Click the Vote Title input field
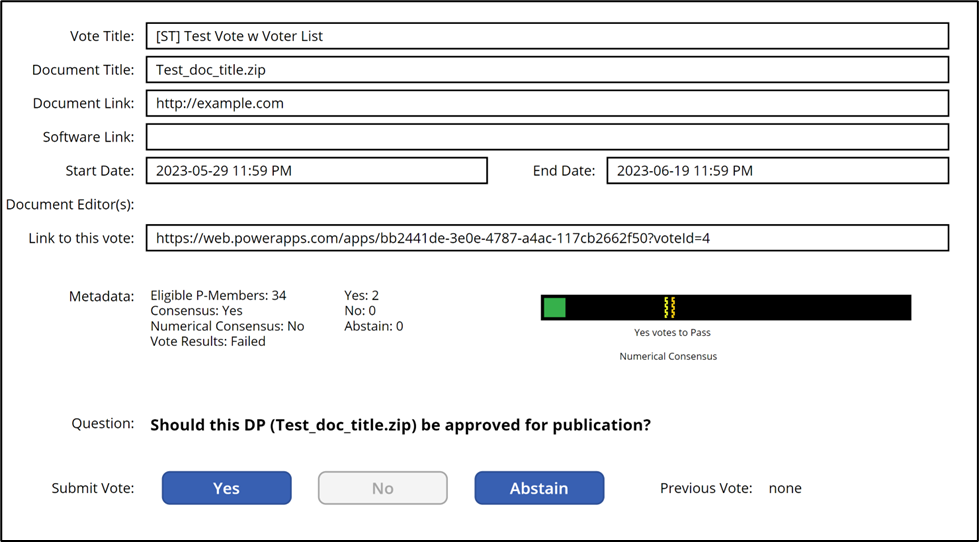Image resolution: width=979 pixels, height=542 pixels. 546,36
